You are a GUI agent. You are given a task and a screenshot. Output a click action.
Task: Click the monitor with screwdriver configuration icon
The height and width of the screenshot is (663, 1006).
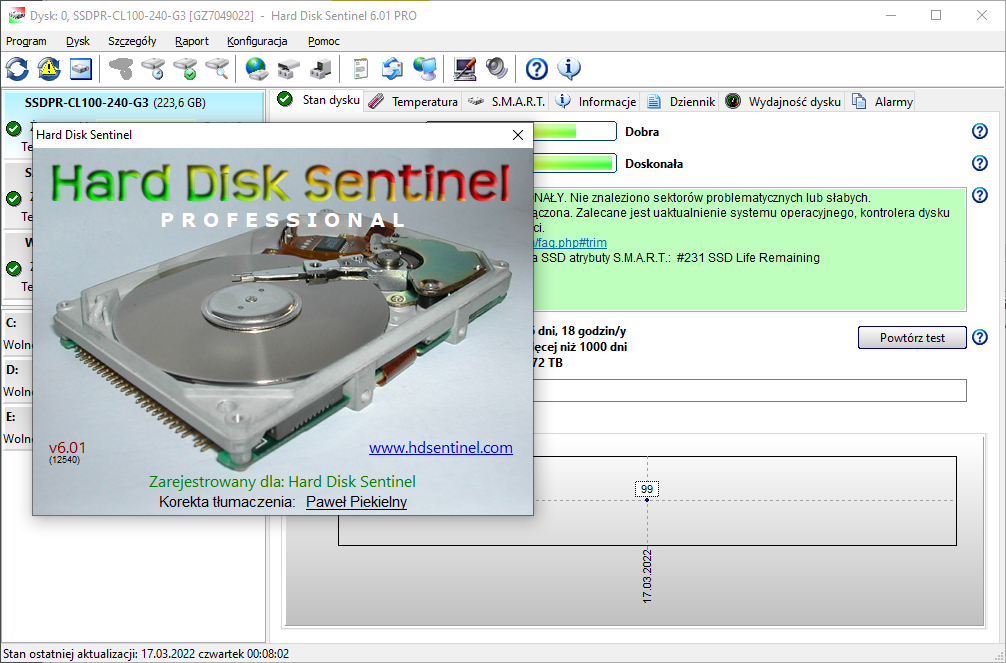pos(465,69)
